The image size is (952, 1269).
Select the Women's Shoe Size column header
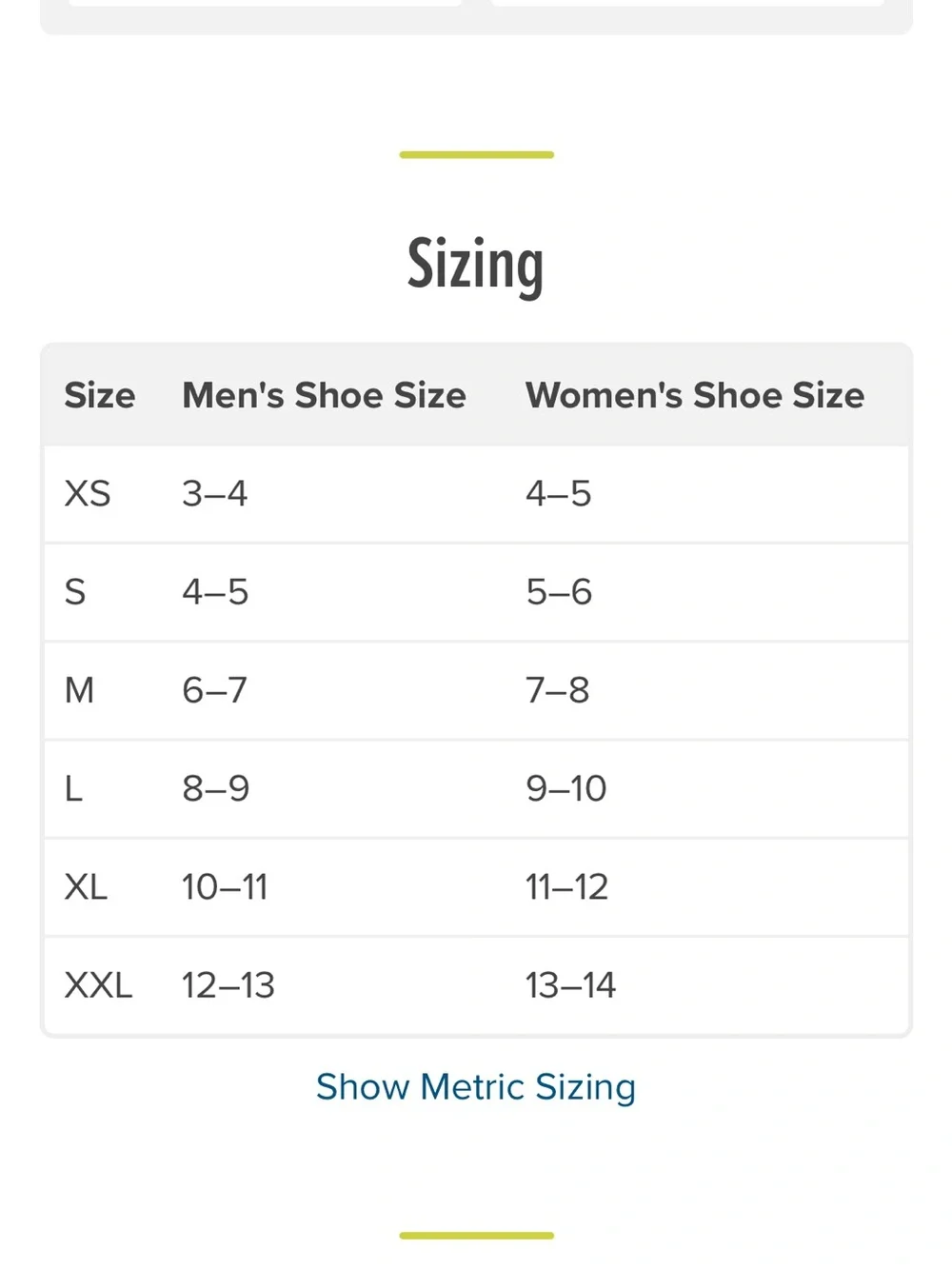coord(695,395)
